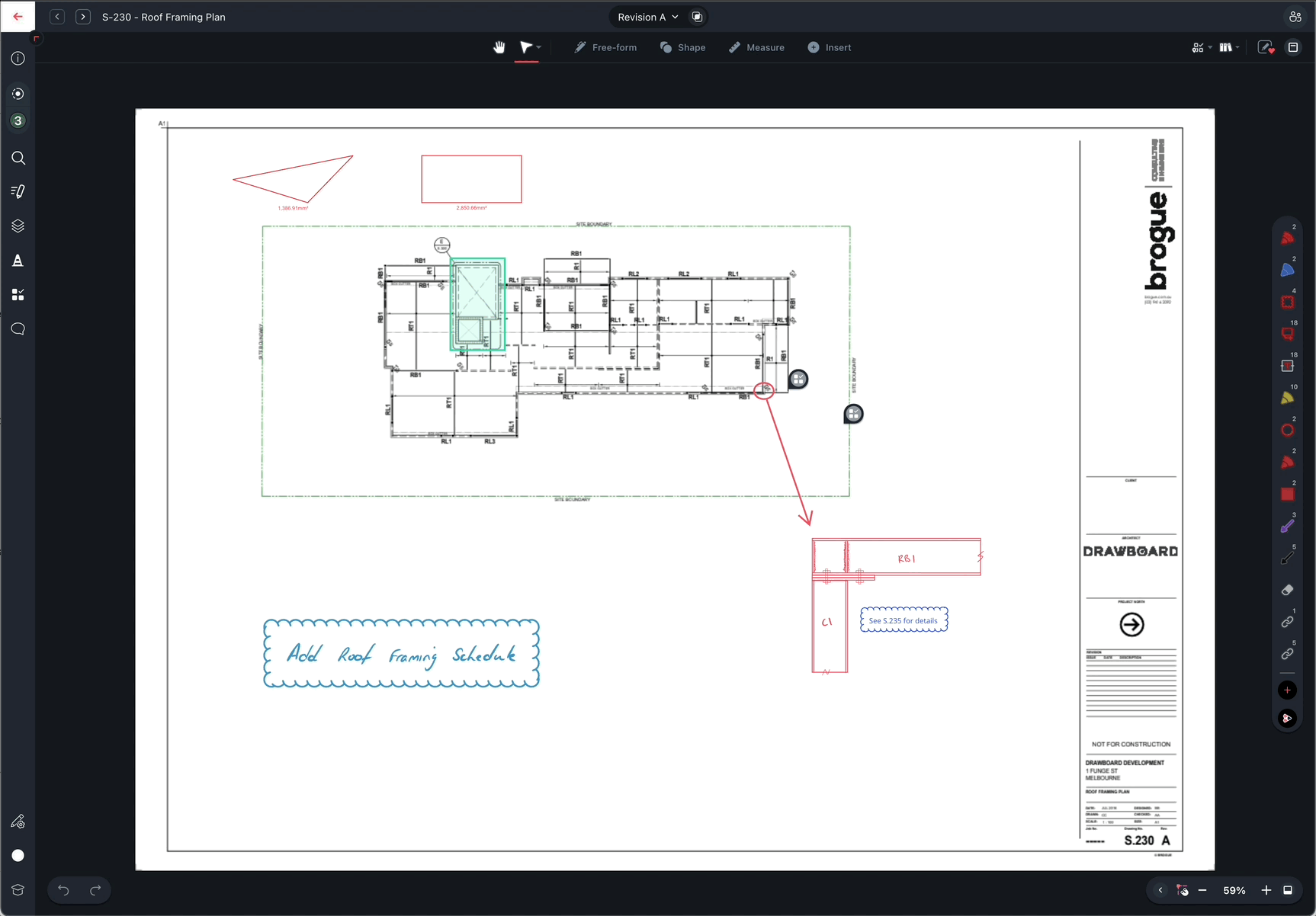This screenshot has height=916, width=1316.
Task: Select the red cloud rectangle tool labelled 4
Action: (x=1287, y=302)
